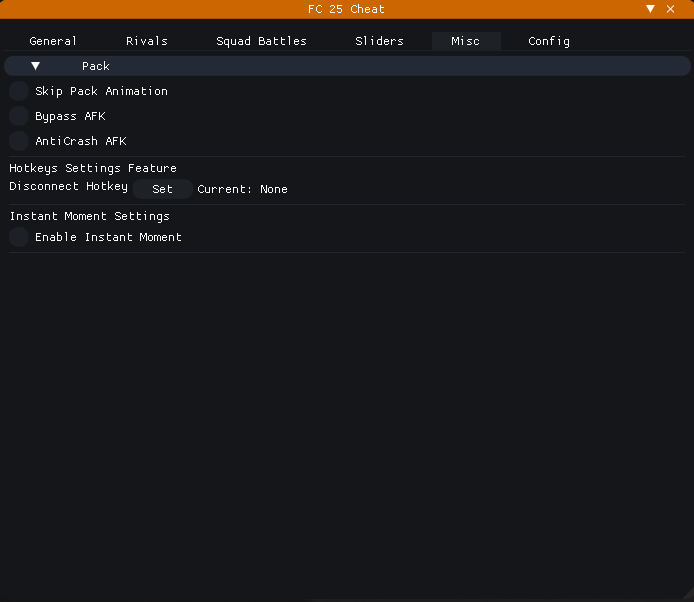Toggle the Bypass AFK option
Viewport: 694px width, 602px height.
pos(19,116)
